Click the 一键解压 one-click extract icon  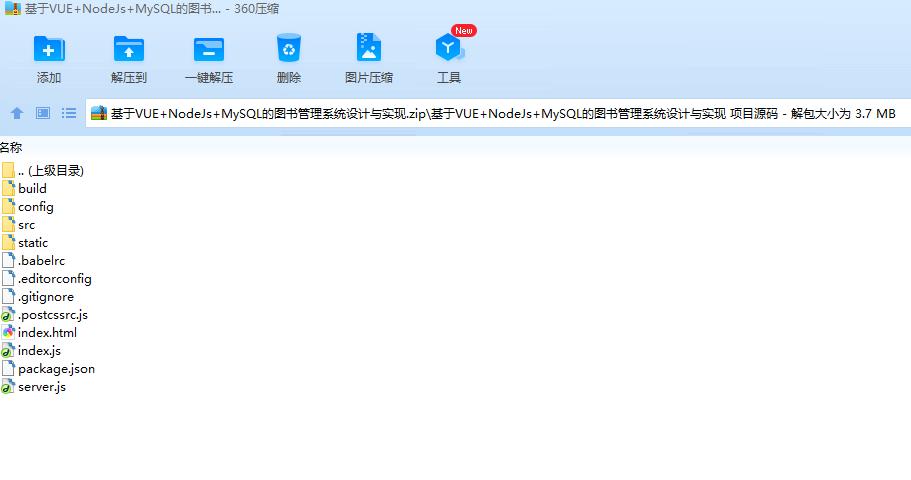(209, 49)
